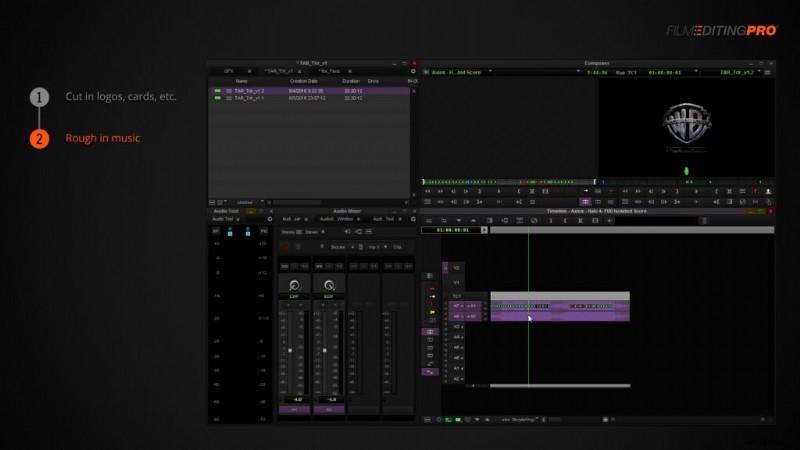Click the Extract icon in timeline toolbar
800x450 pixels.
click(473, 220)
